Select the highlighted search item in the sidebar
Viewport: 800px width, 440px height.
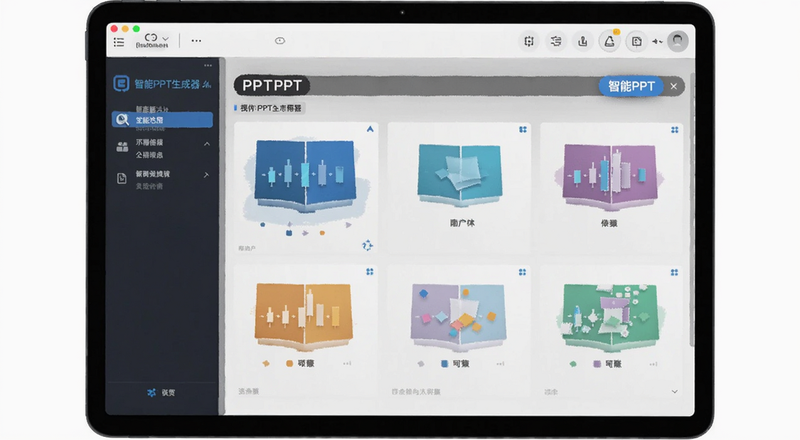[162, 119]
